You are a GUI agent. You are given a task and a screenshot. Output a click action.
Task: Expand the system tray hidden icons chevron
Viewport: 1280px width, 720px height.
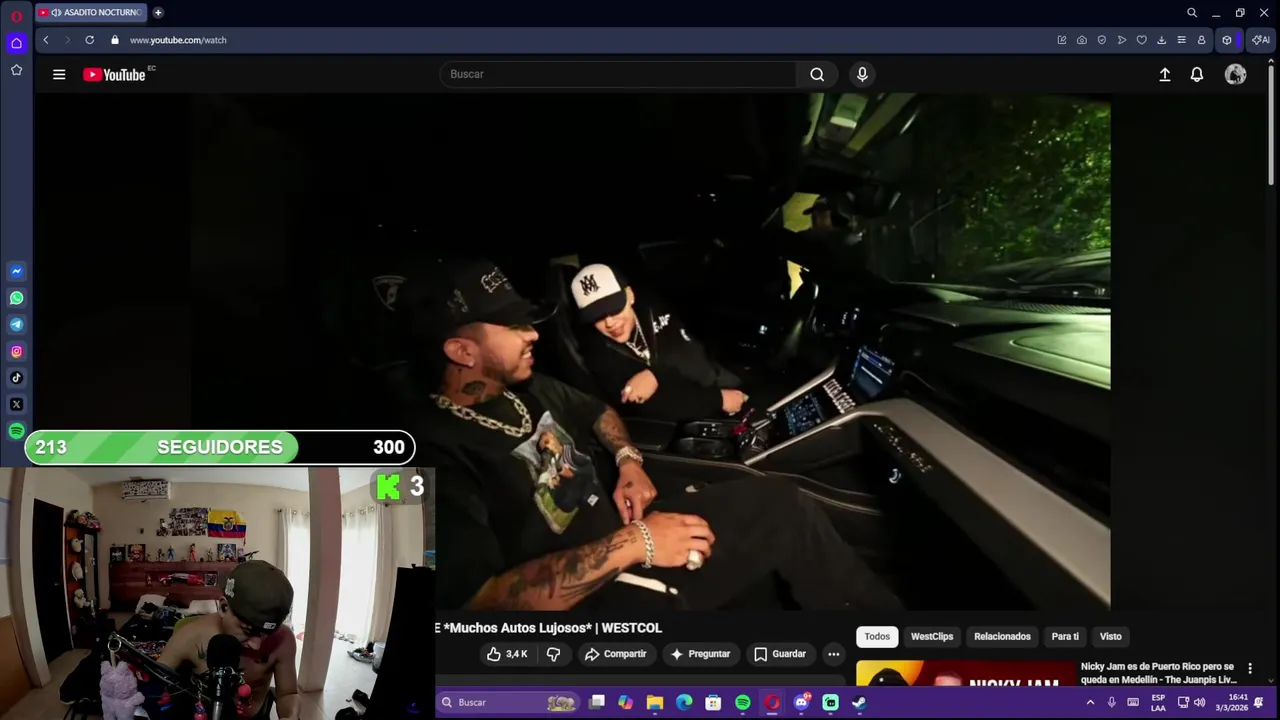coord(1090,702)
